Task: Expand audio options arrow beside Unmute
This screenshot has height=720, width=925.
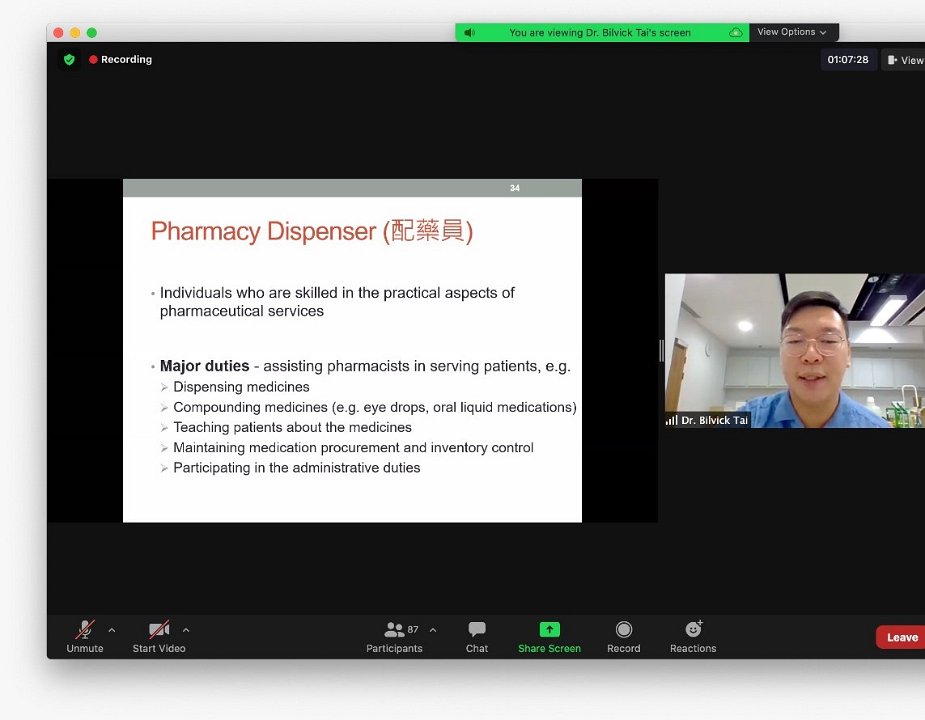Action: point(112,630)
